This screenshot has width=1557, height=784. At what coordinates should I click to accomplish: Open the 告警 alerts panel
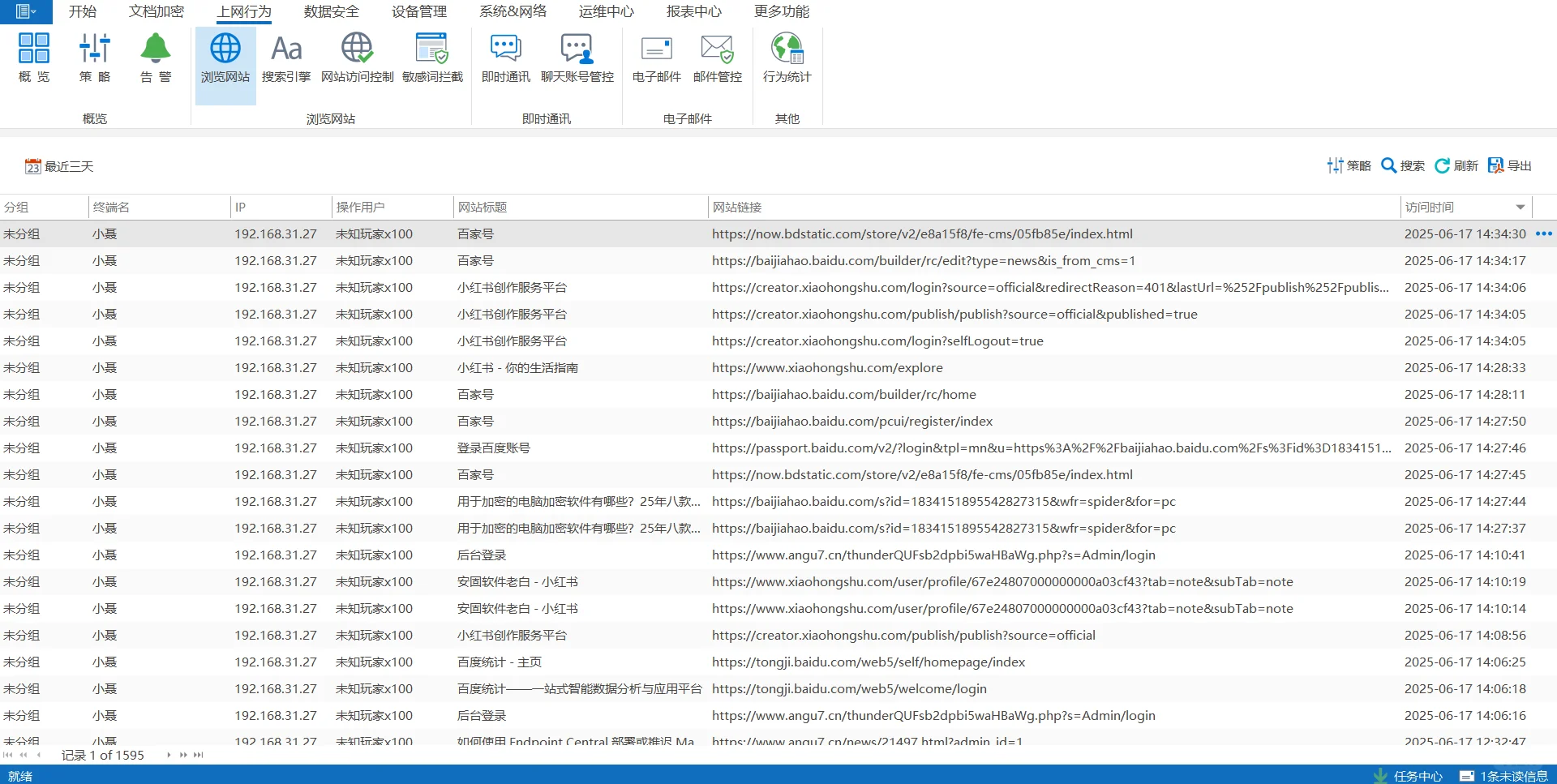(155, 57)
